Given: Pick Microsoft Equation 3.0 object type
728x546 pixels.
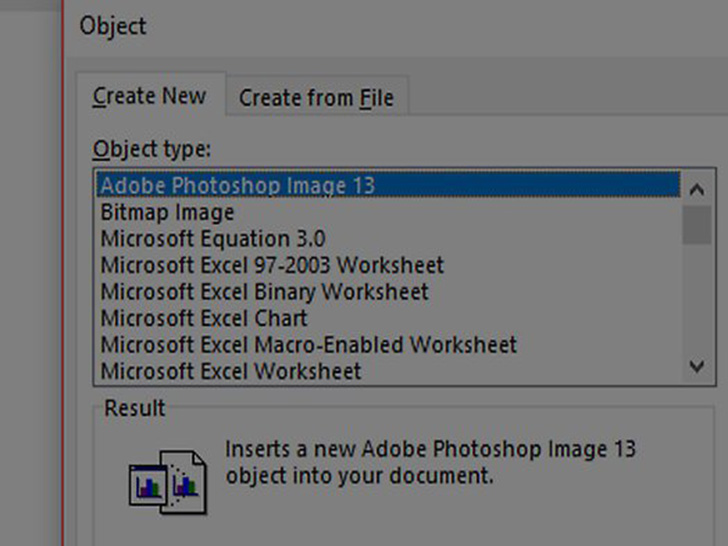Looking at the screenshot, I should pos(212,239).
